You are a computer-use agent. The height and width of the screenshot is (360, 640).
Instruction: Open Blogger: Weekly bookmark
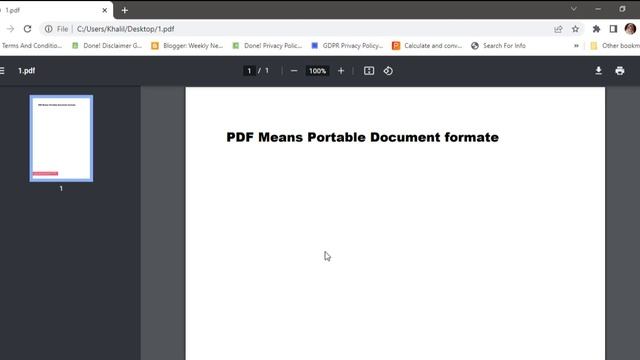(187, 46)
